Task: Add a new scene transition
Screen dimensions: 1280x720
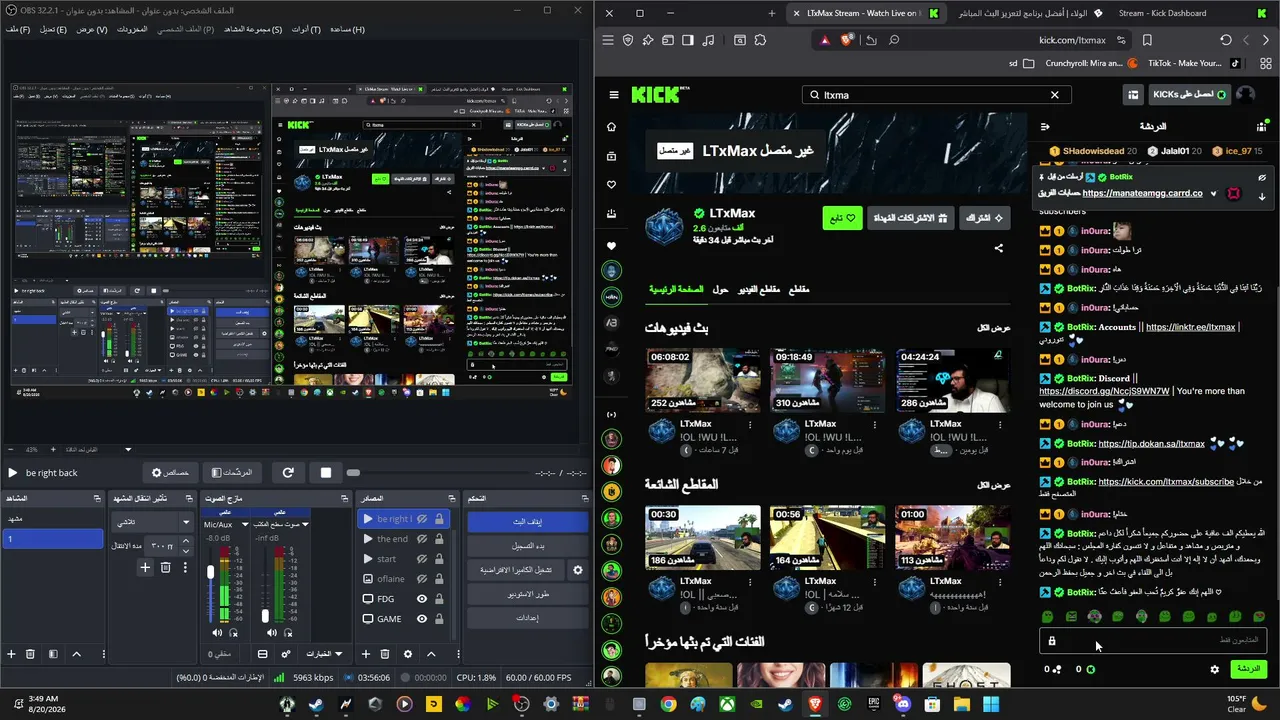Action: point(145,568)
